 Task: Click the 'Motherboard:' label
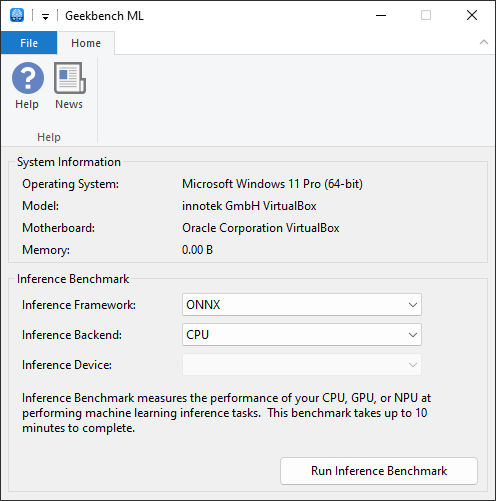tap(58, 228)
